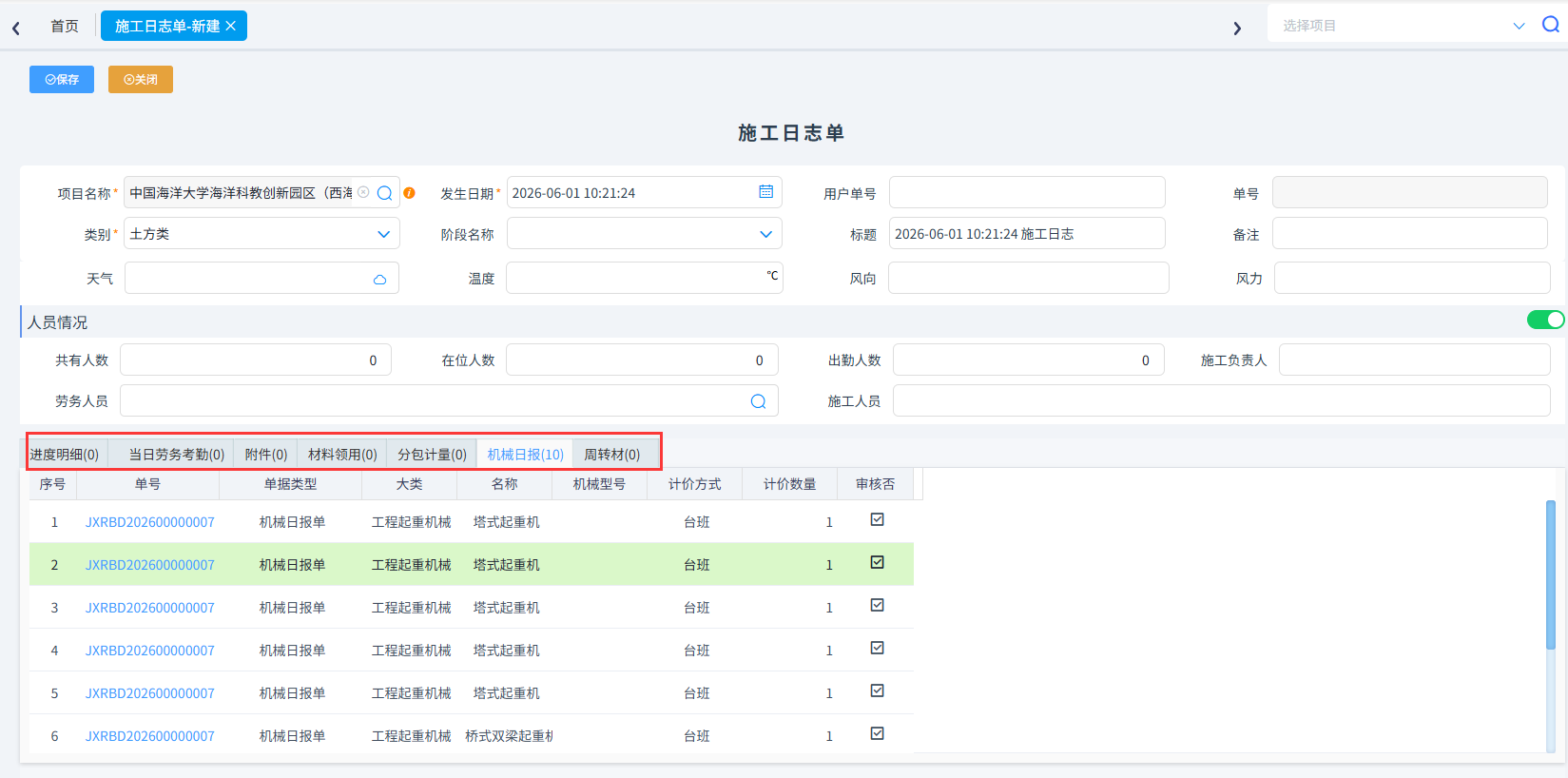Click the 风向 input field
The height and width of the screenshot is (778, 1568).
(x=1029, y=278)
